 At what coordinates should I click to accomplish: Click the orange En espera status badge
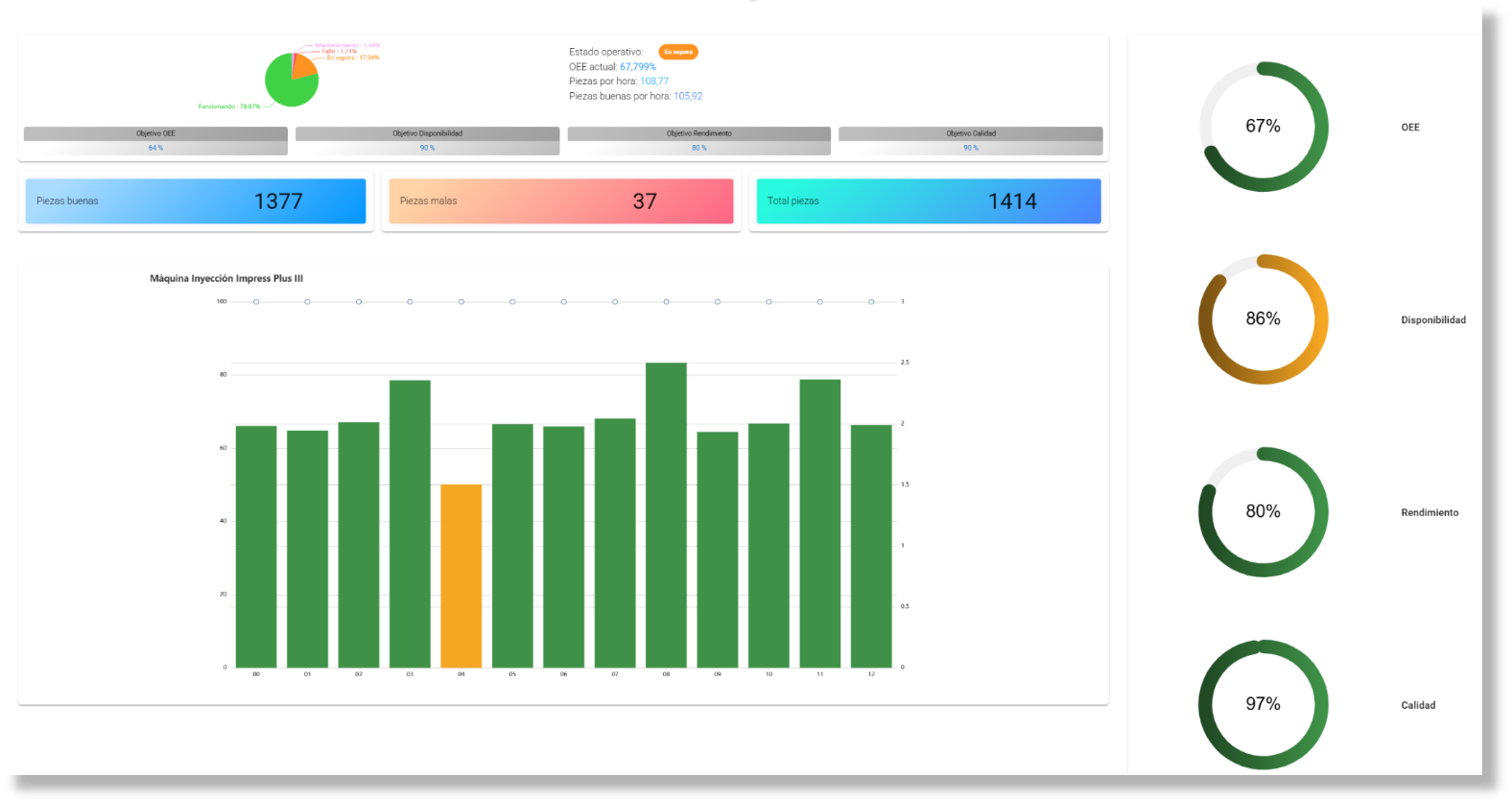pyautogui.click(x=678, y=52)
